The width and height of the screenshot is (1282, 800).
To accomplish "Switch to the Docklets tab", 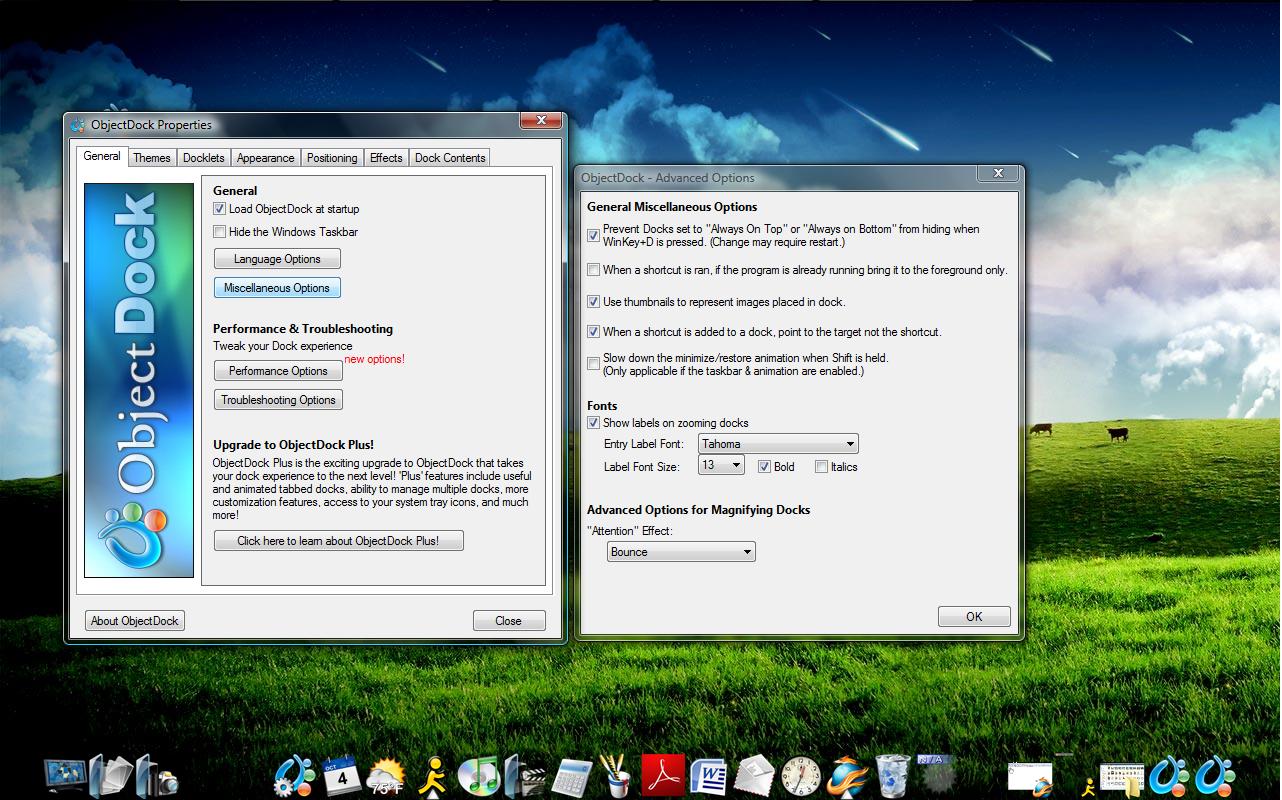I will tap(204, 158).
